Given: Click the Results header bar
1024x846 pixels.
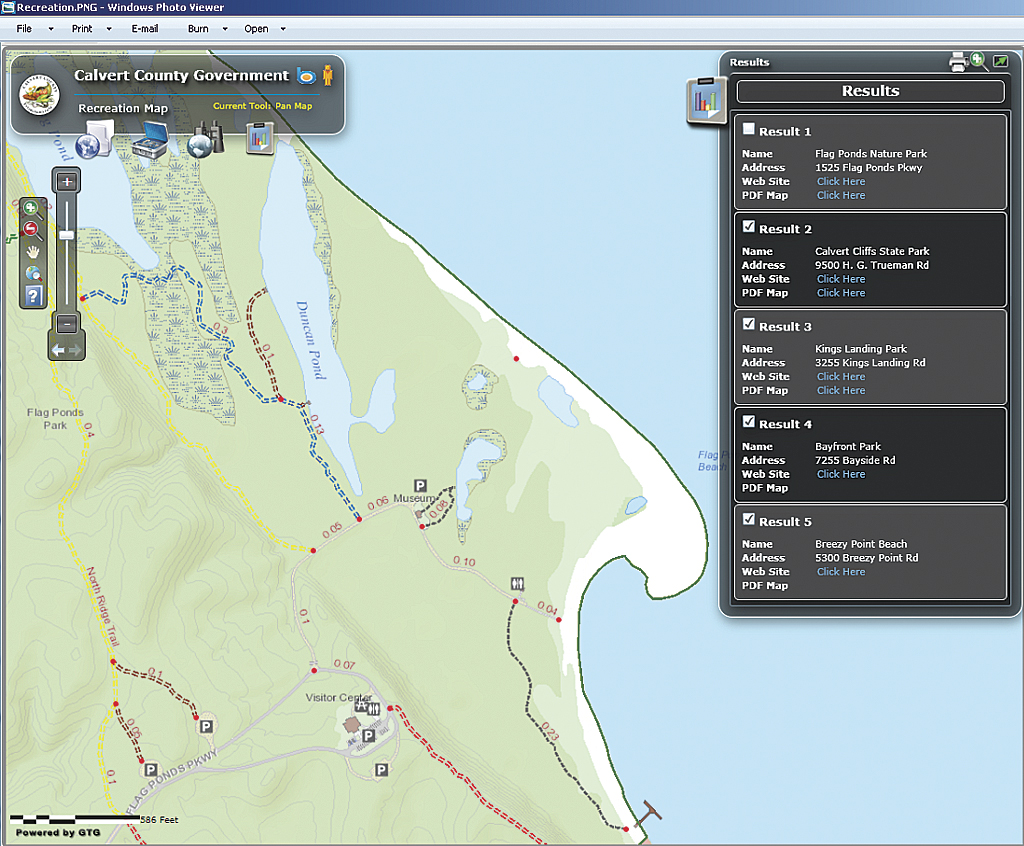Looking at the screenshot, I should tap(871, 91).
